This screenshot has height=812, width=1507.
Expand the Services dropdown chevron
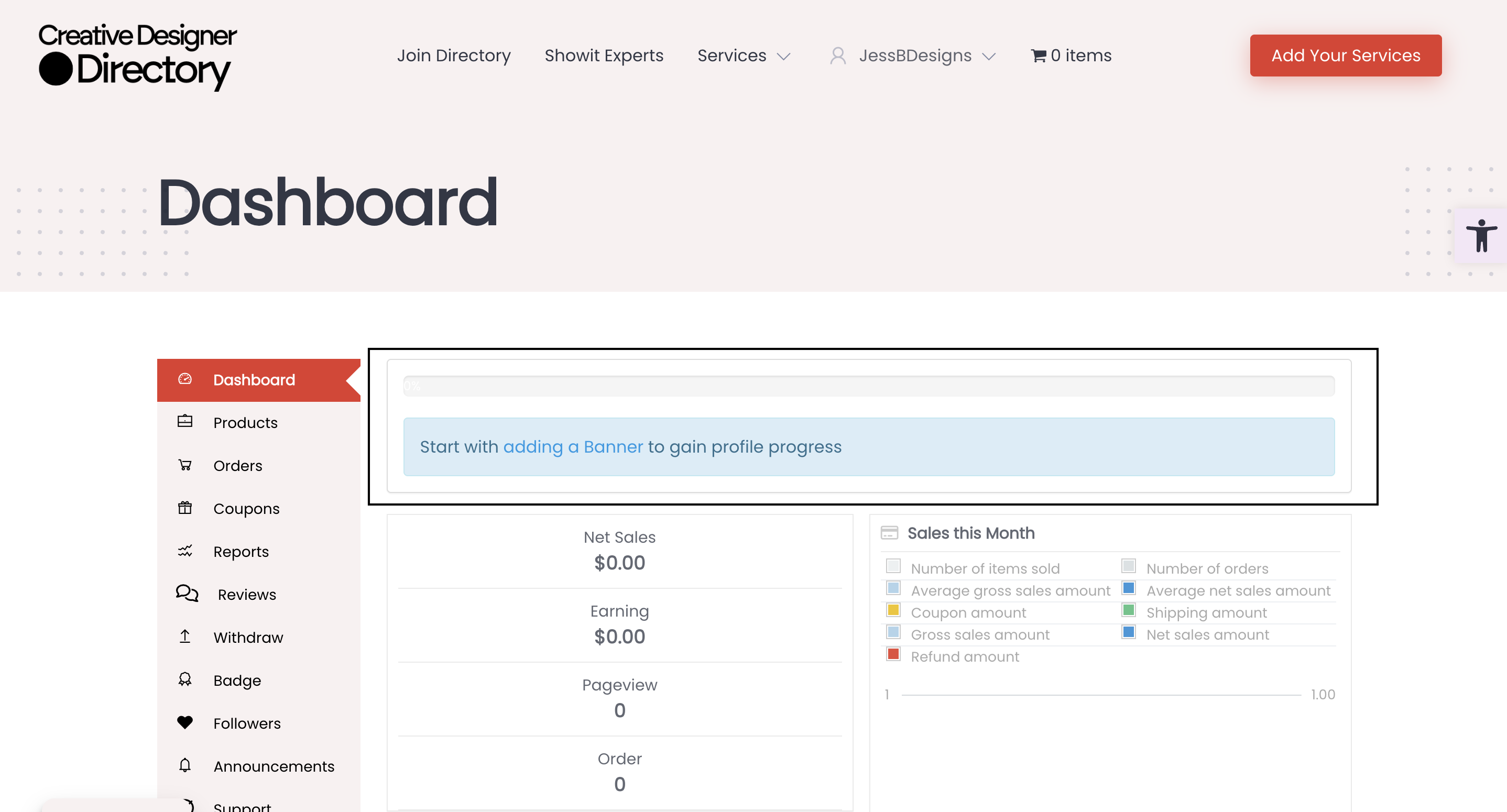pyautogui.click(x=783, y=56)
